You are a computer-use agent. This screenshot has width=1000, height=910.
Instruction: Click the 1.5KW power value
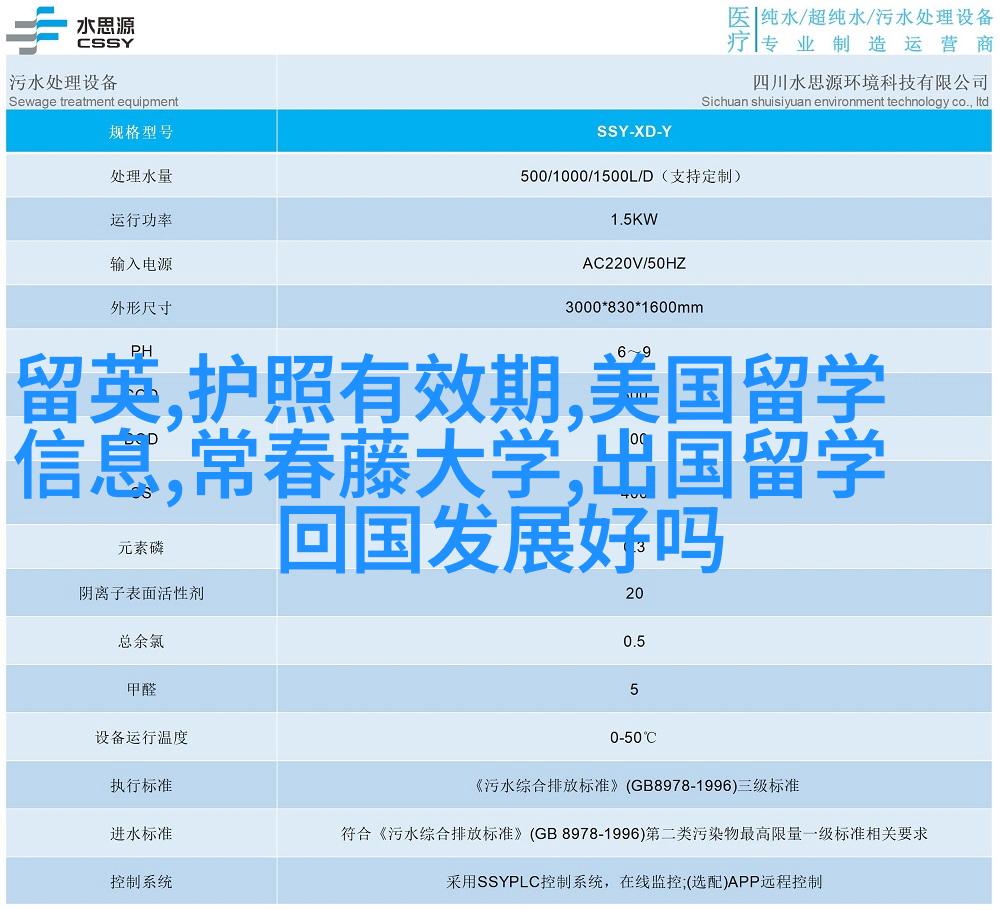(x=634, y=219)
